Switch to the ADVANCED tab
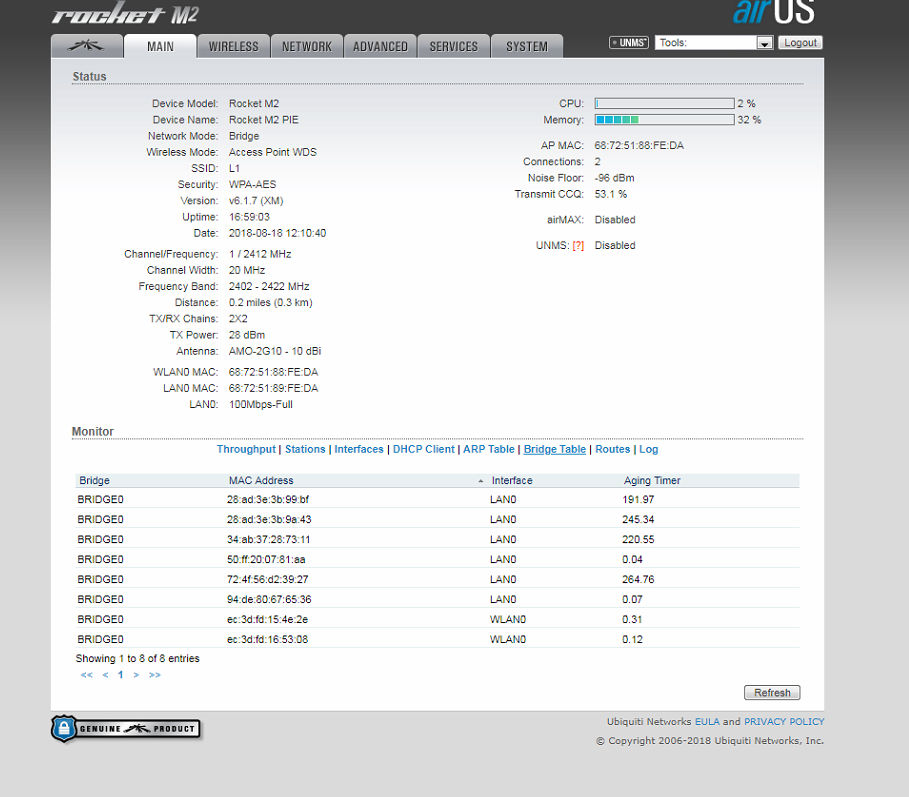This screenshot has height=797, width=909. 380,46
